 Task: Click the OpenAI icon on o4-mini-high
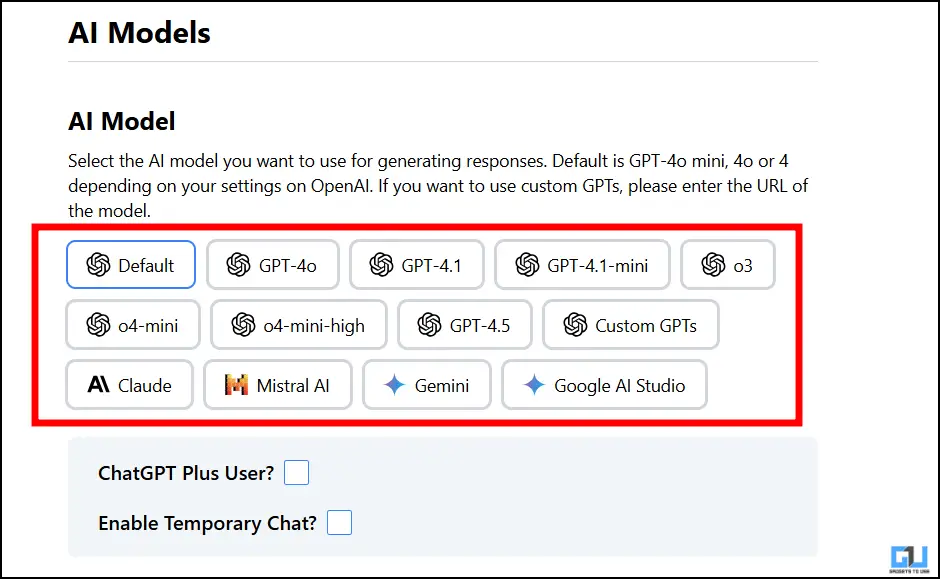(243, 325)
